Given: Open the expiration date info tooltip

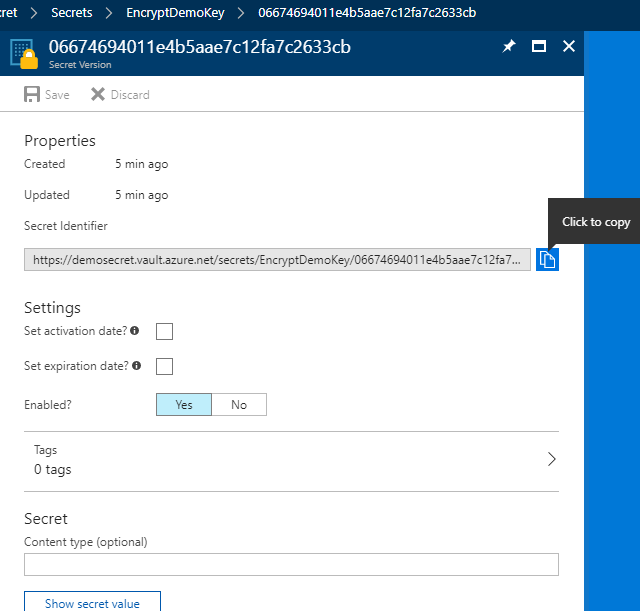Looking at the screenshot, I should (136, 366).
